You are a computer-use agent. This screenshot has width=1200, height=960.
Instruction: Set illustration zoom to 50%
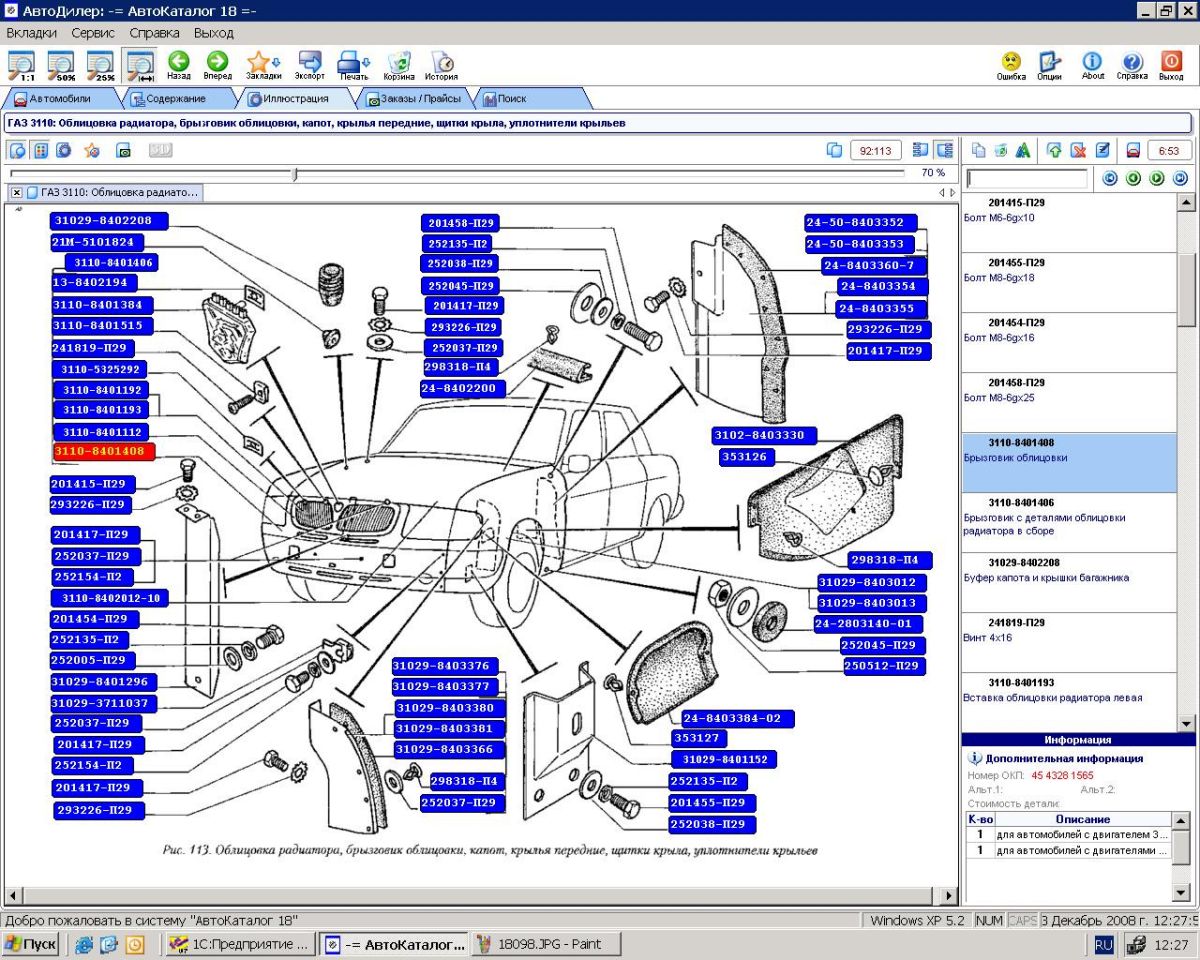click(x=61, y=65)
